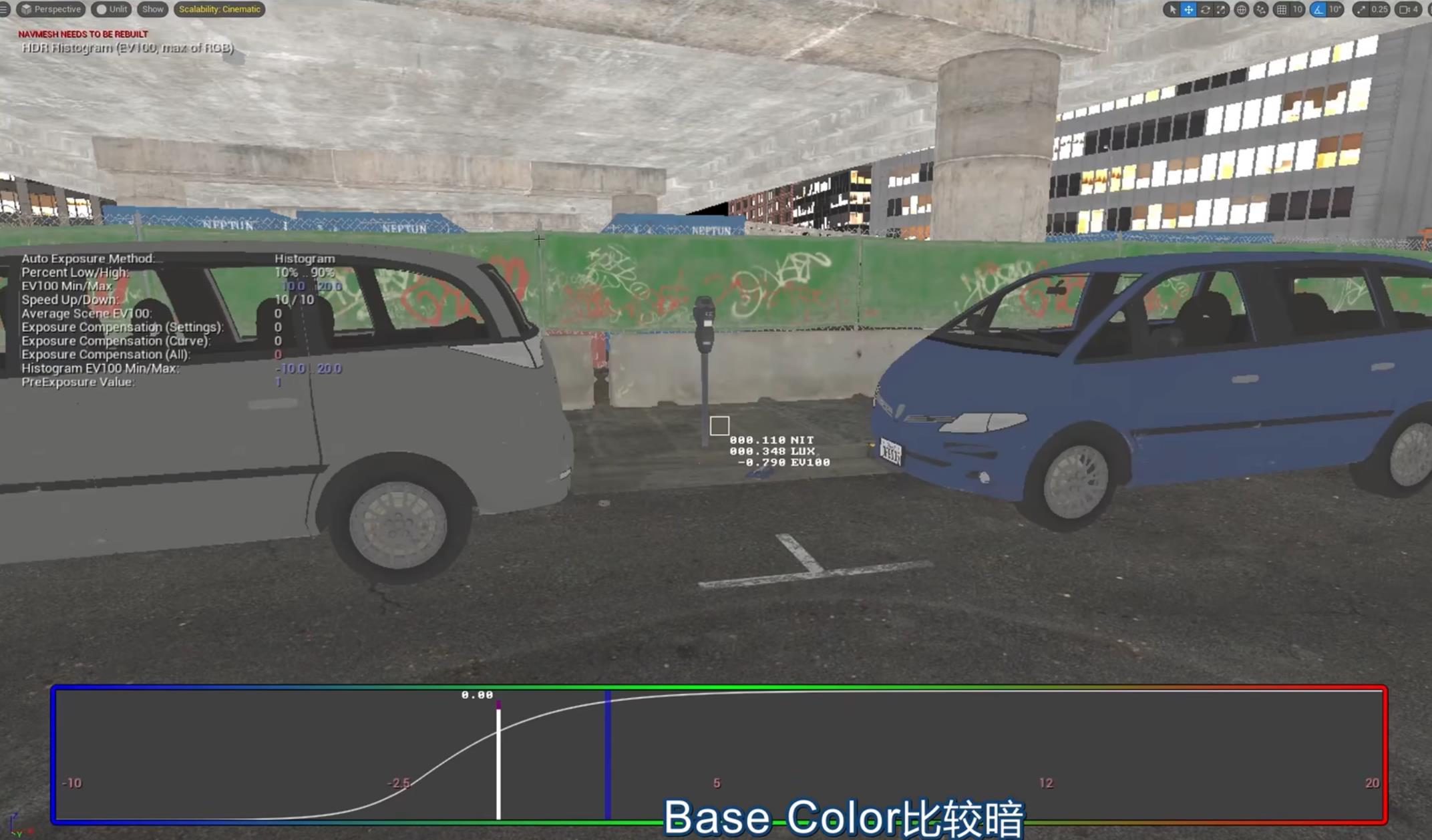Toggle grid position snapping
Image resolution: width=1432 pixels, height=840 pixels.
pos(1281,9)
